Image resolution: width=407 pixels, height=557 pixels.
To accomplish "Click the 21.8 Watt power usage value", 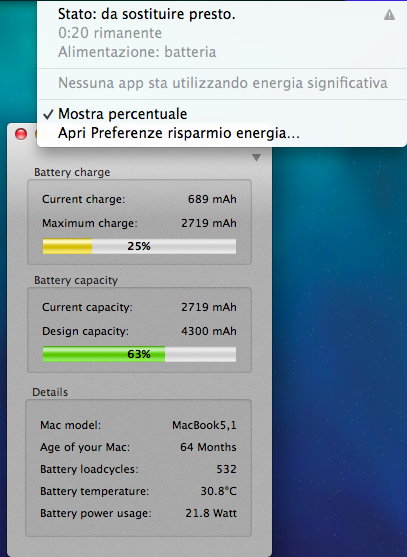I will (211, 513).
